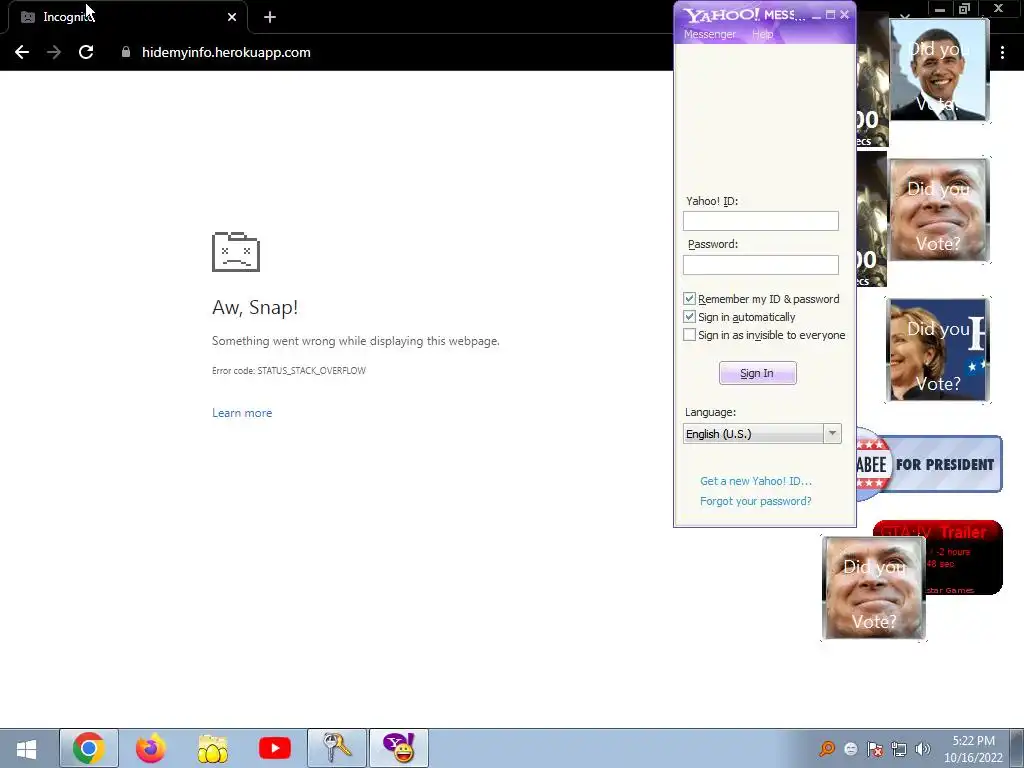Click the gray face tray icon
Viewport: 1024px width, 768px height.
851,749
